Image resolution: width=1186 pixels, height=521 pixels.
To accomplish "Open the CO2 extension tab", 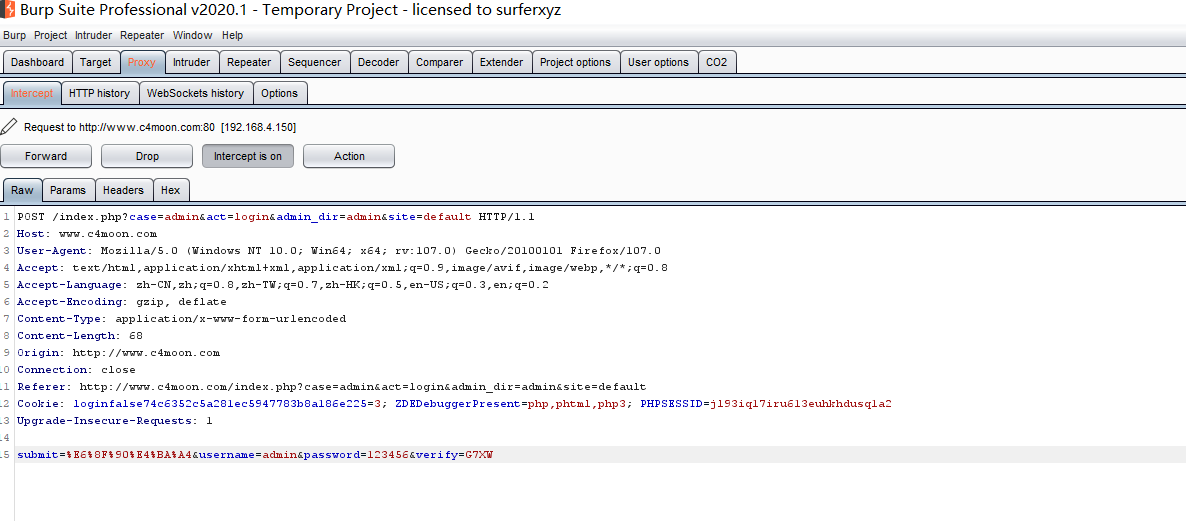I will pos(717,63).
